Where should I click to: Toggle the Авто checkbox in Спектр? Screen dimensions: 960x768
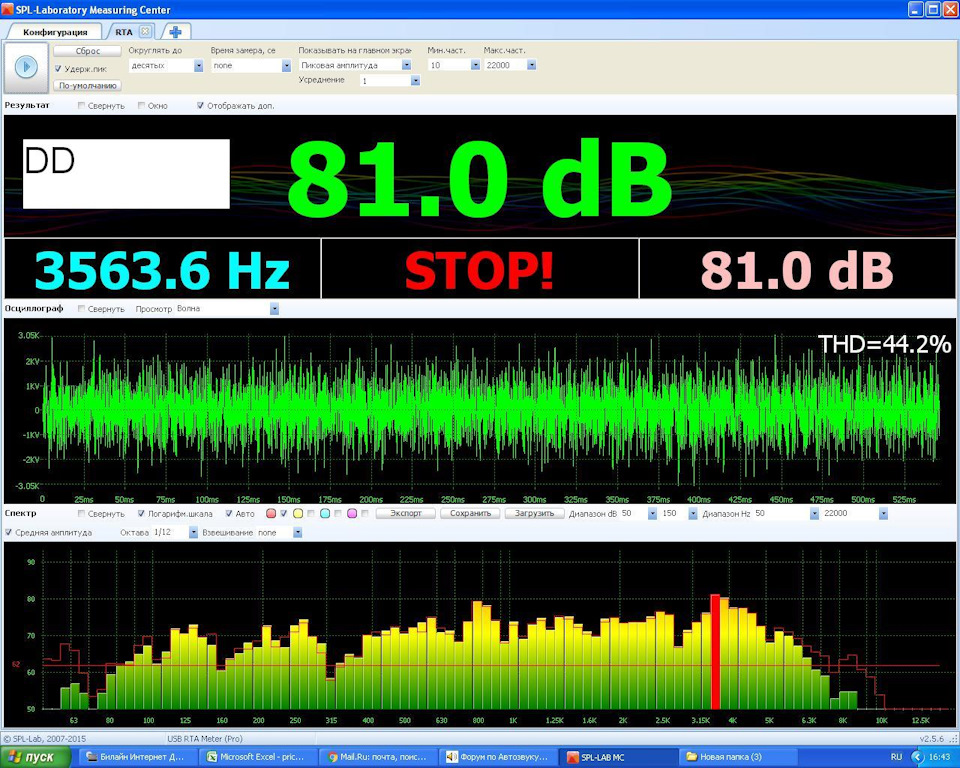pos(229,514)
